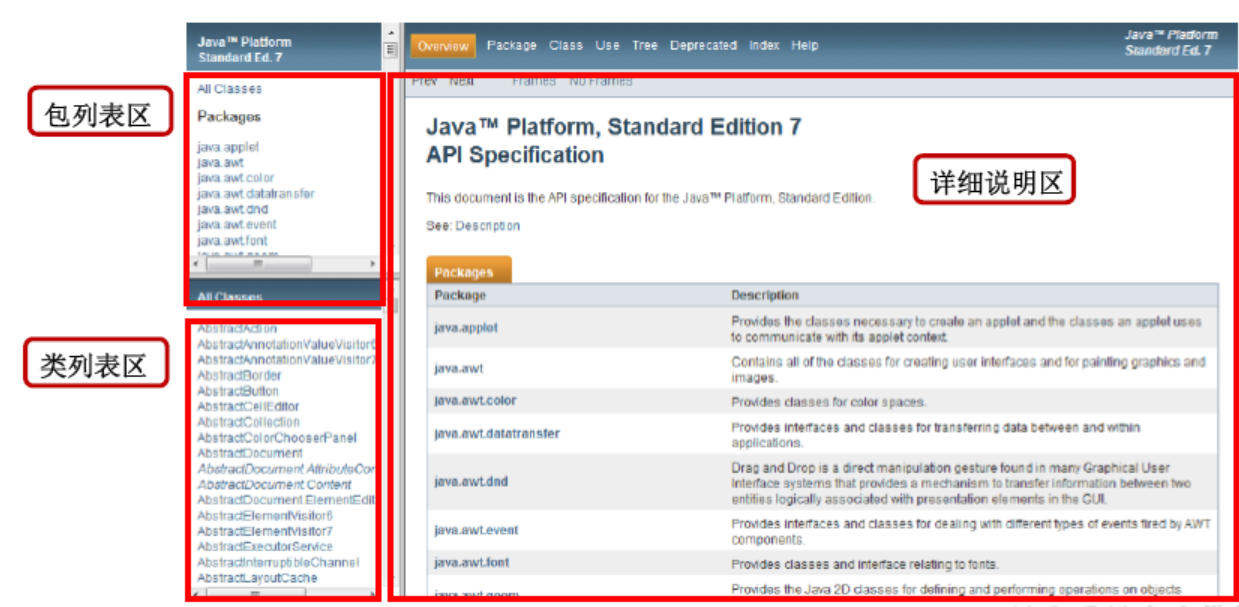Pick java.awt.dnd in left package list

point(232,209)
